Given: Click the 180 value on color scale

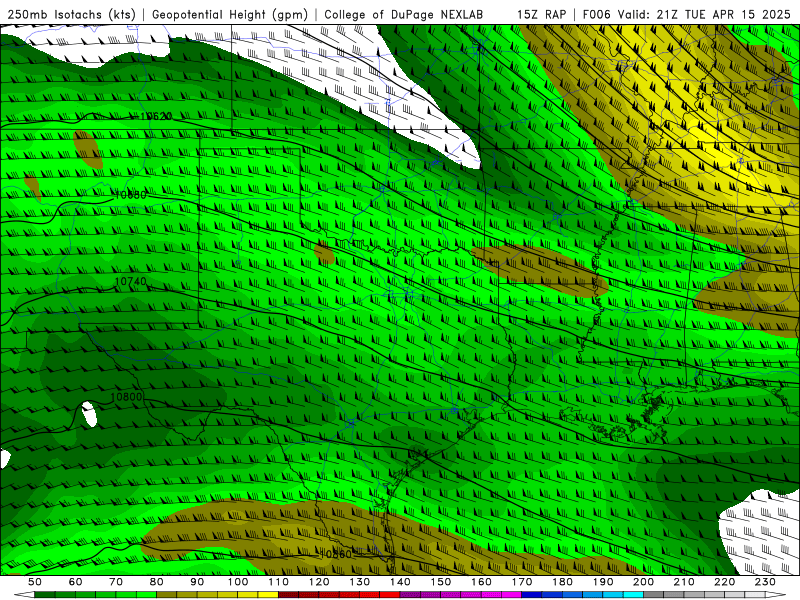Looking at the screenshot, I should (562, 582).
